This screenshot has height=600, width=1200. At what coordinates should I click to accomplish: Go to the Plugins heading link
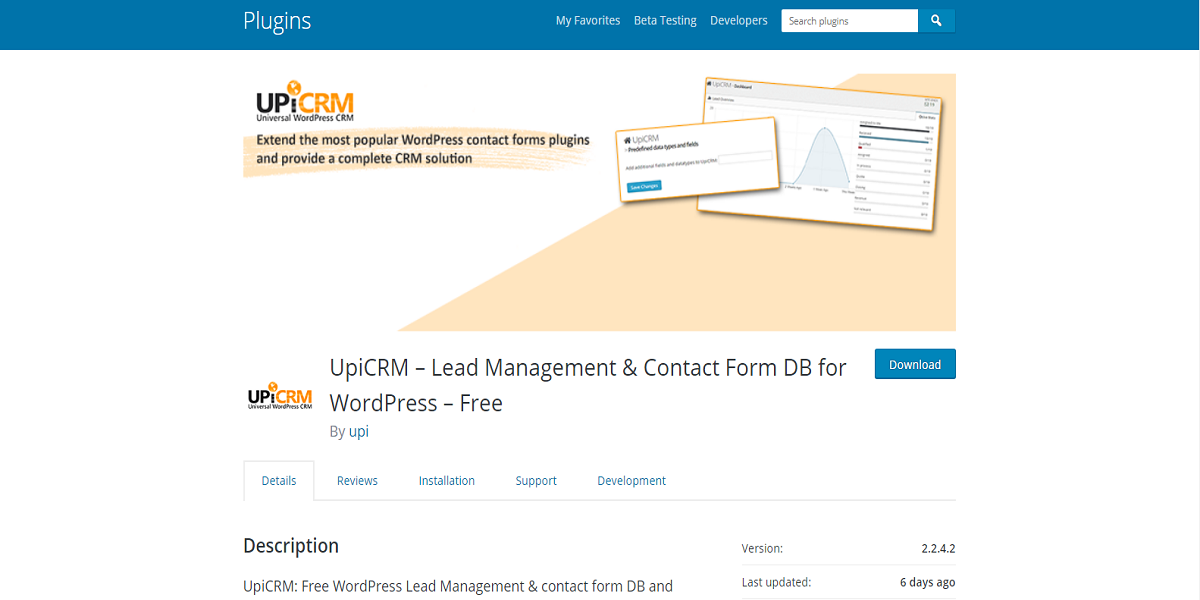[277, 20]
